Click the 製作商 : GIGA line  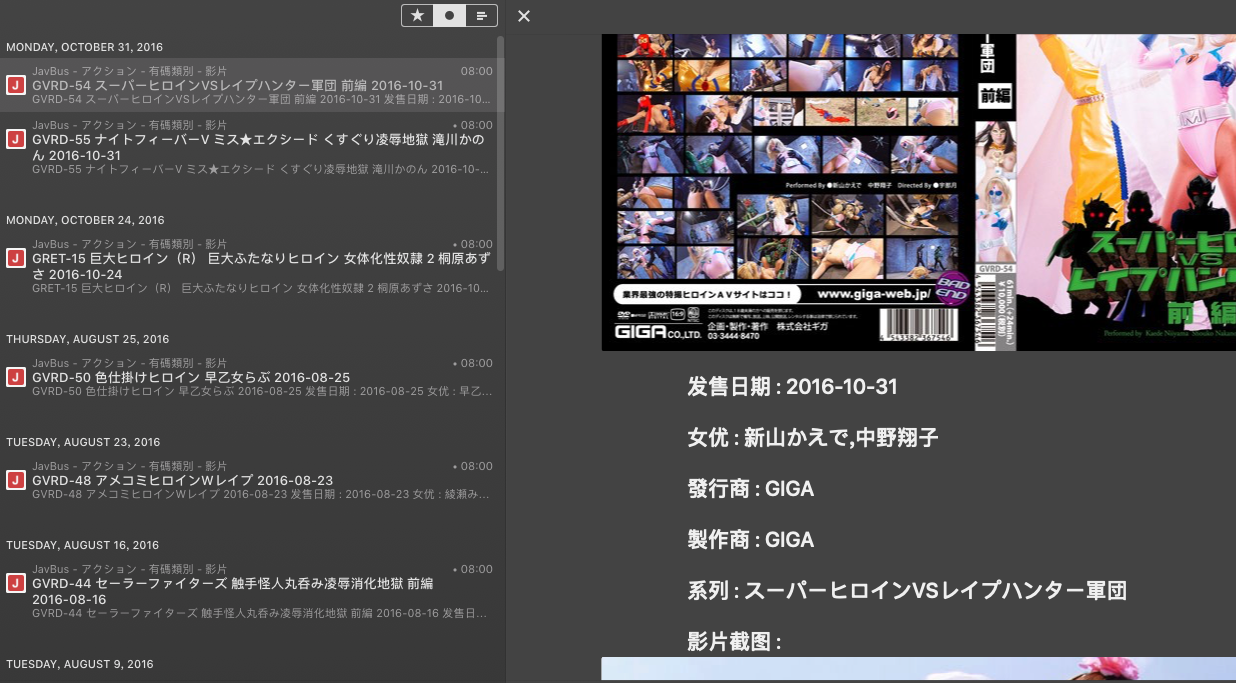tap(751, 540)
